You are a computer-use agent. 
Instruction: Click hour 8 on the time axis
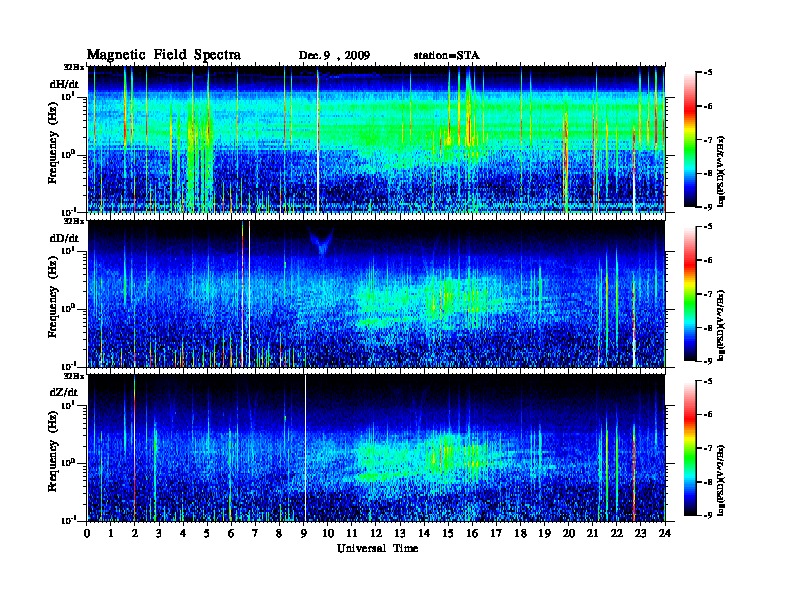coord(280,533)
